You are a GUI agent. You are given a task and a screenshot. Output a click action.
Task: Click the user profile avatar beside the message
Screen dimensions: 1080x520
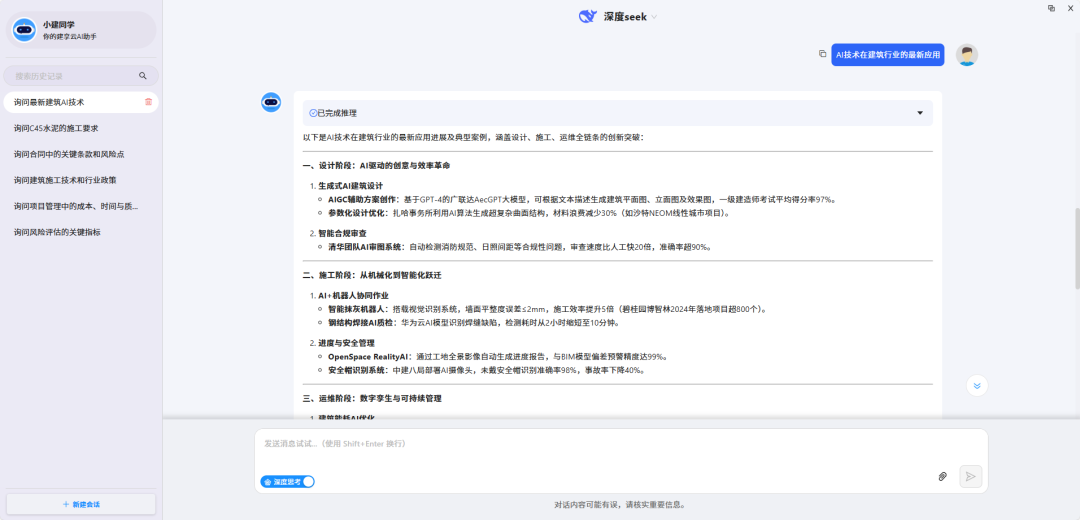tap(966, 55)
